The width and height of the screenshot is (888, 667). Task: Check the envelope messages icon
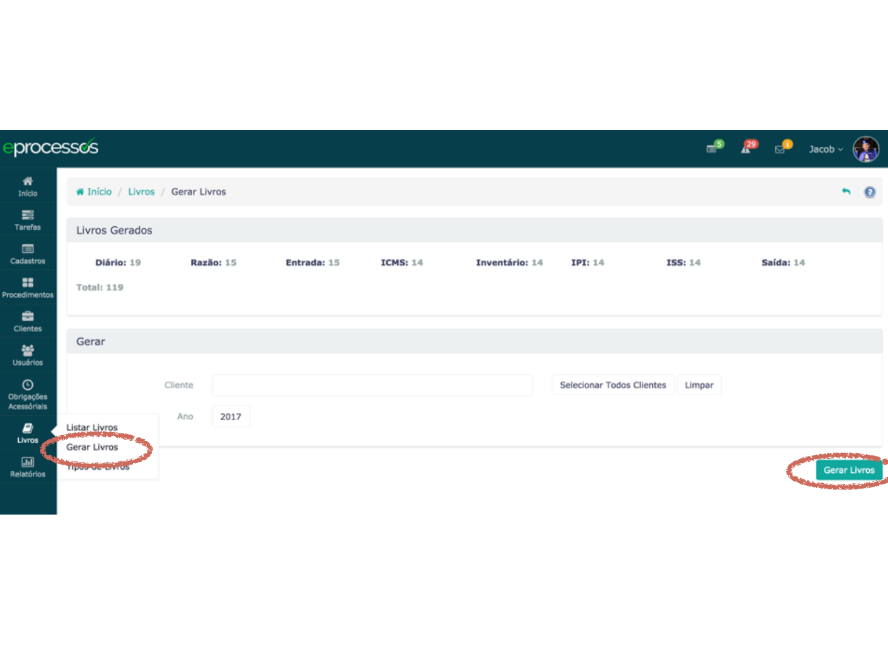(x=781, y=149)
